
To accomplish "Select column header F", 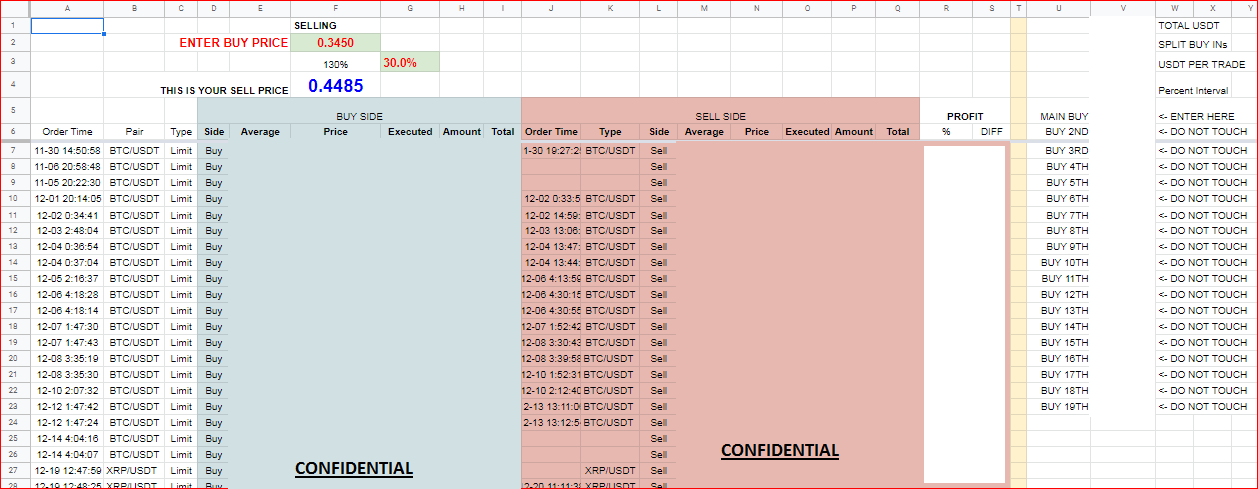I will 335,8.
